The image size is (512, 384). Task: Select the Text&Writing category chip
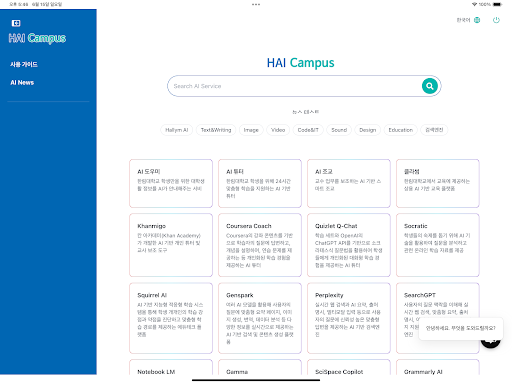coord(216,130)
